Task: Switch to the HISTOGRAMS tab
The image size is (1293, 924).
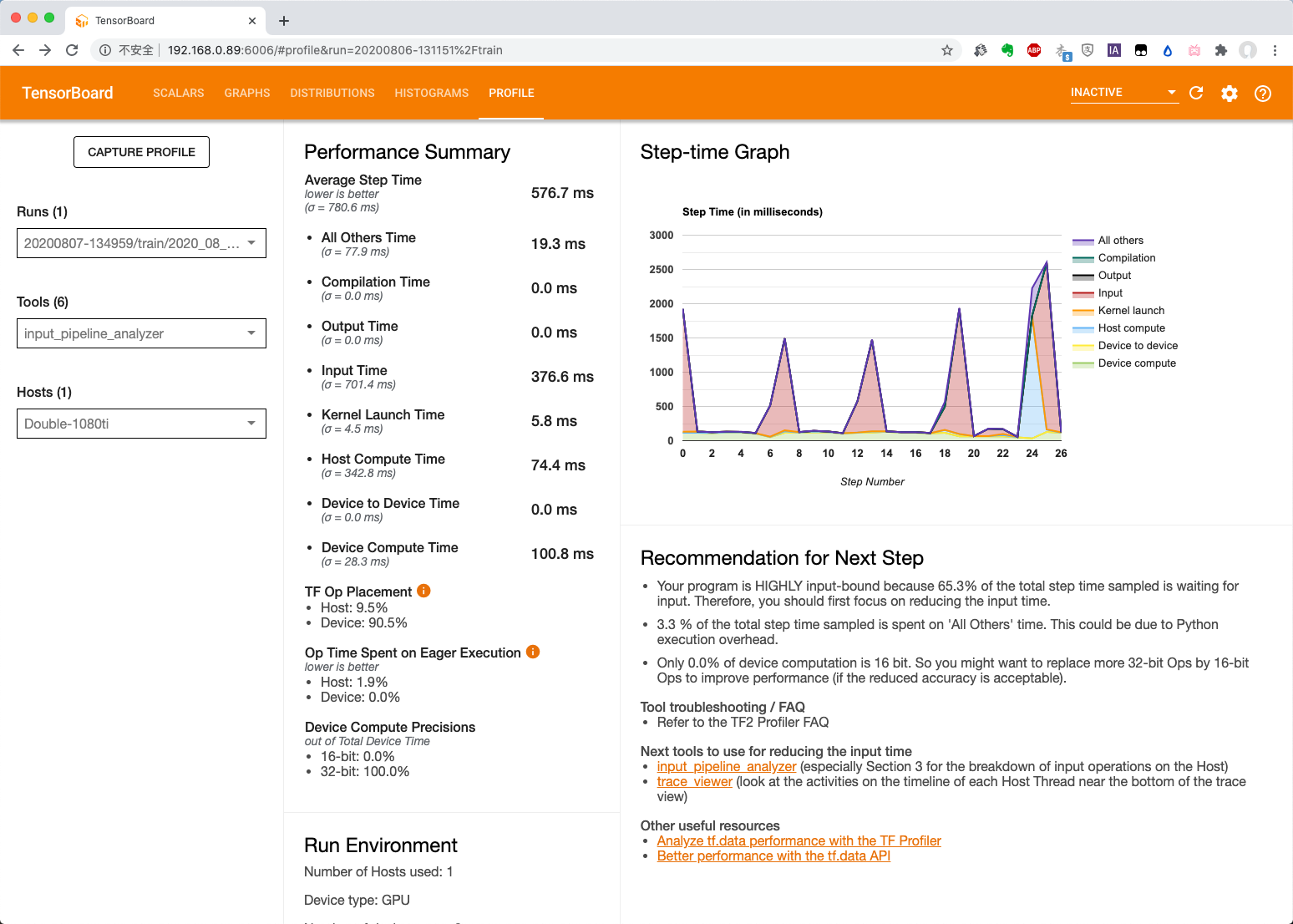Action: [x=432, y=93]
